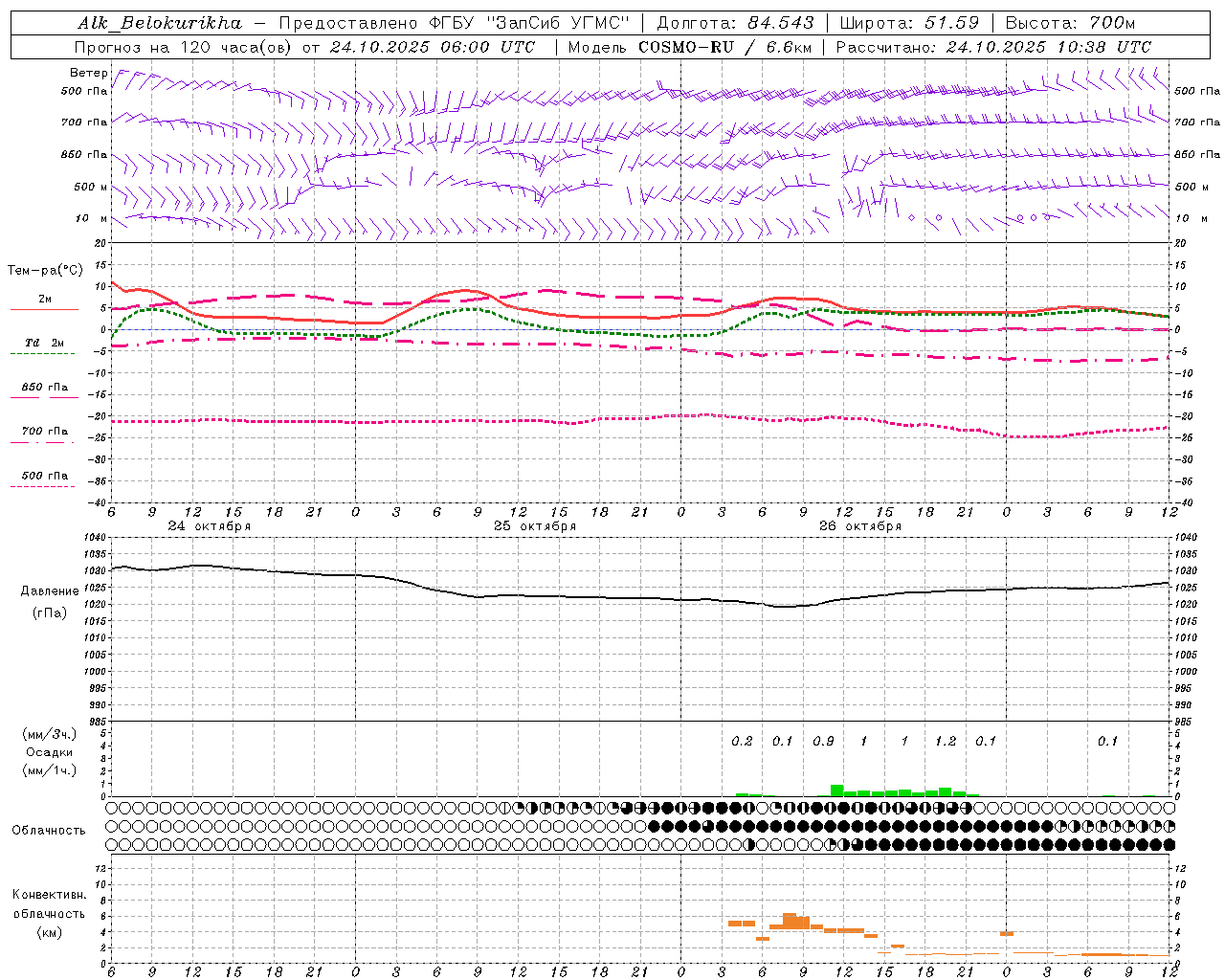The image size is (1225, 980).
Task: Click the (мм/1ч.) precipitation unit label
Action: click(x=50, y=770)
